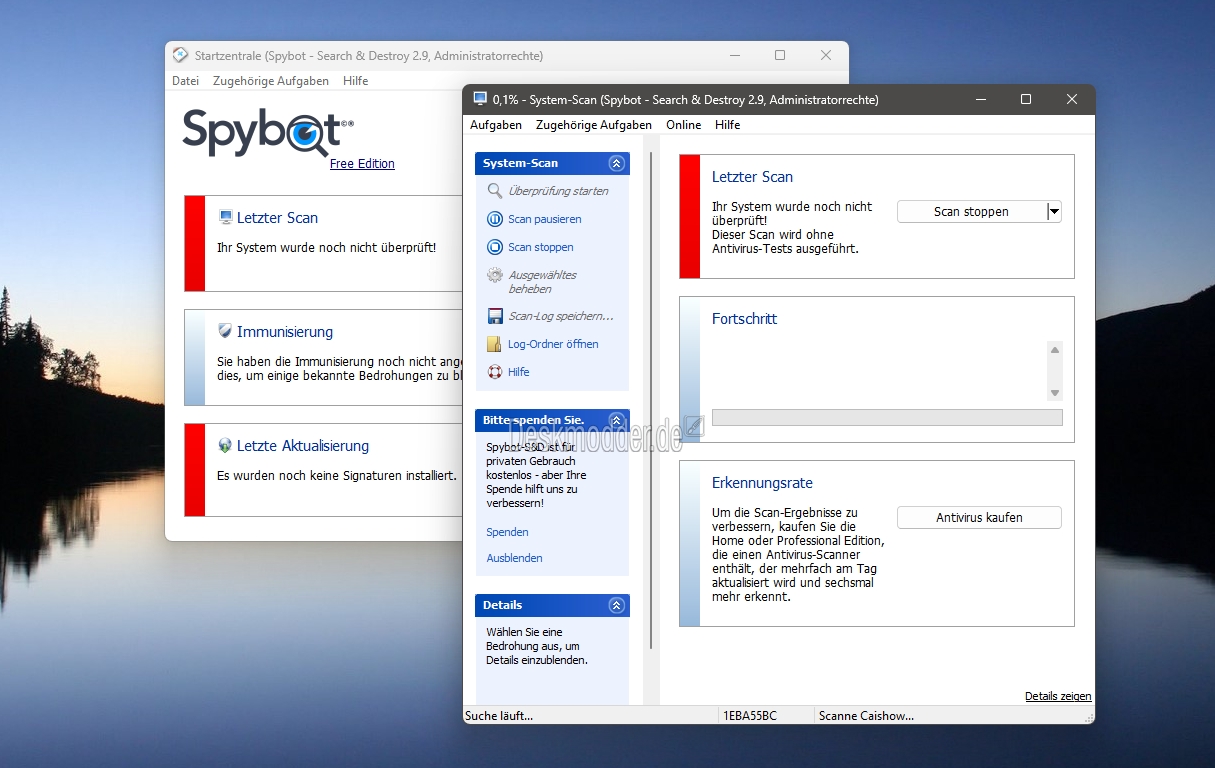Click the lifebuoy Hilfe icon in the sidebar
The image size is (1215, 768).
tap(495, 372)
